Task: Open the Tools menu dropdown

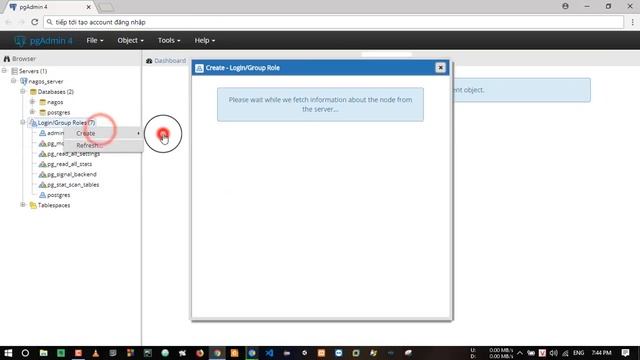Action: [169, 40]
